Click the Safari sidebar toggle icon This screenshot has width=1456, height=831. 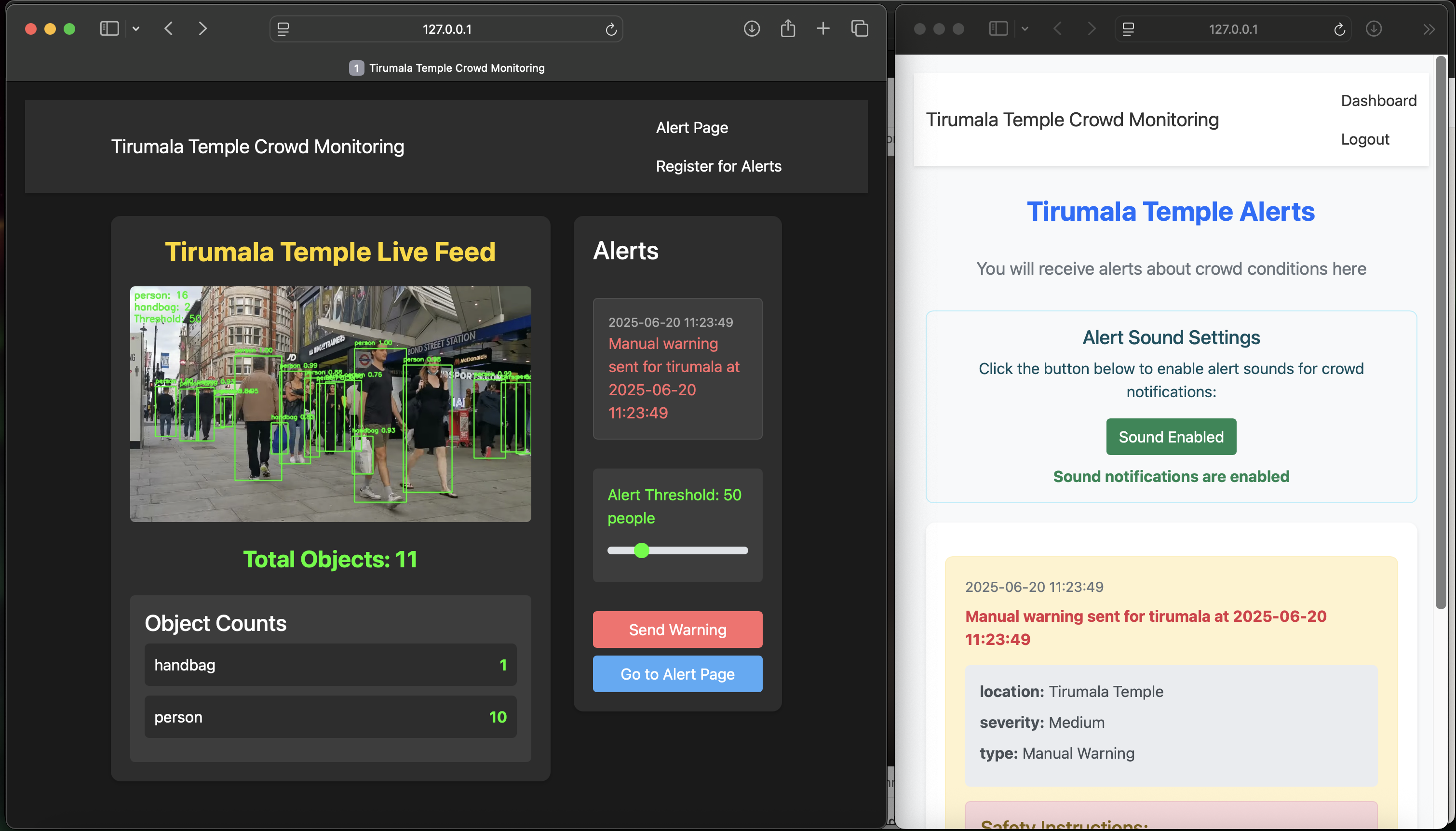109,28
